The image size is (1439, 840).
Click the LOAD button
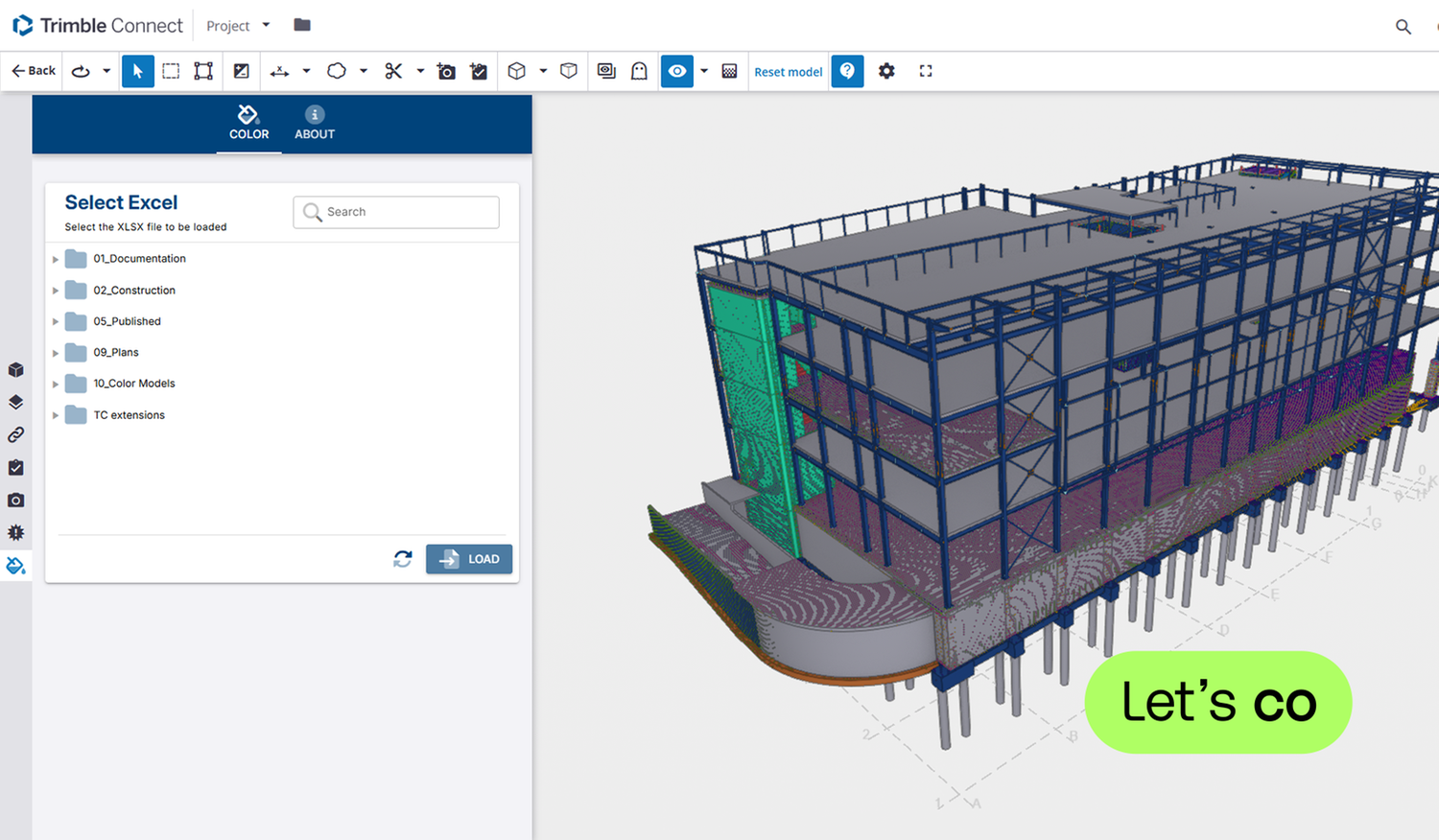click(469, 559)
